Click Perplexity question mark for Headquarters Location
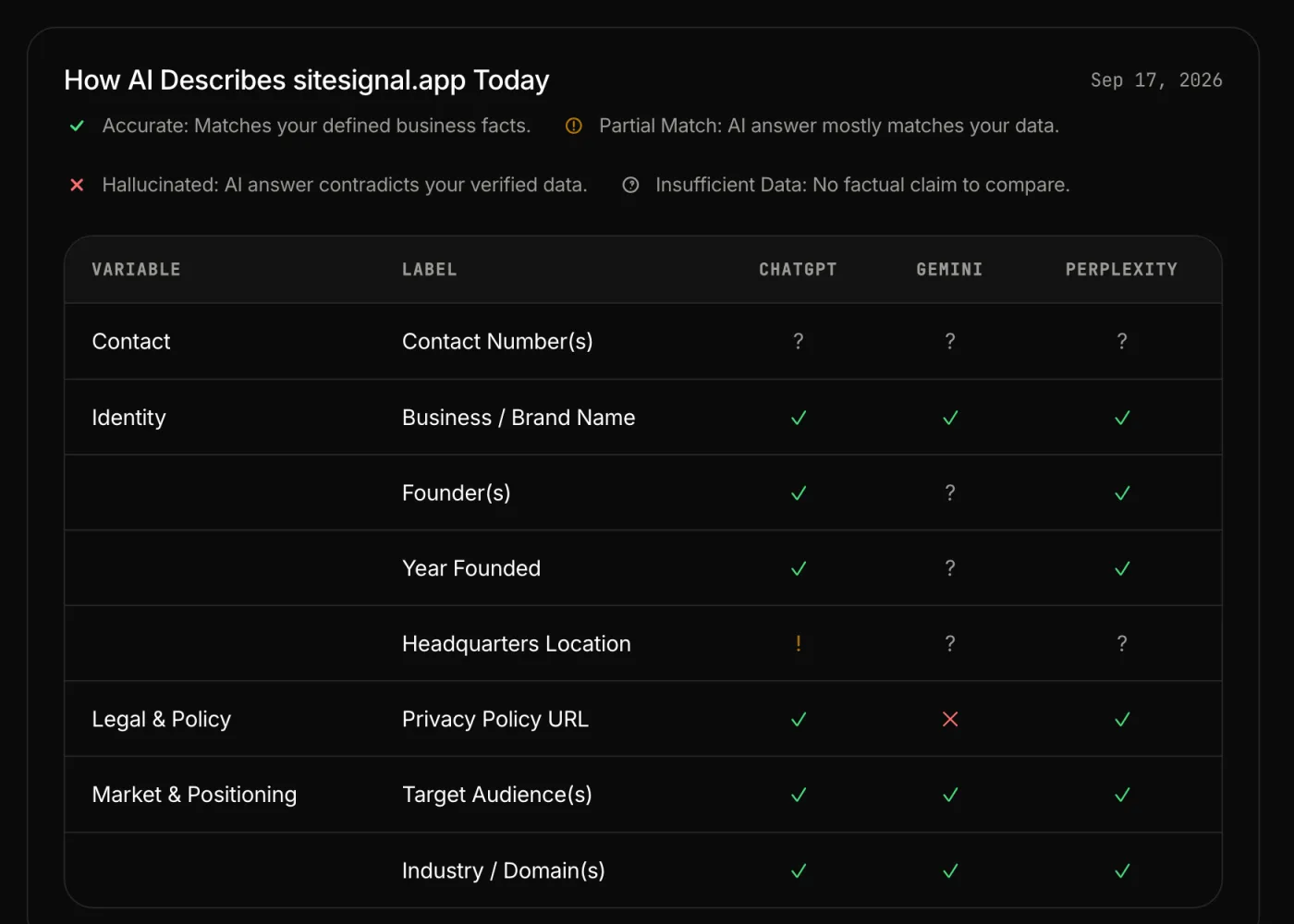This screenshot has height=924, width=1294. point(1122,644)
